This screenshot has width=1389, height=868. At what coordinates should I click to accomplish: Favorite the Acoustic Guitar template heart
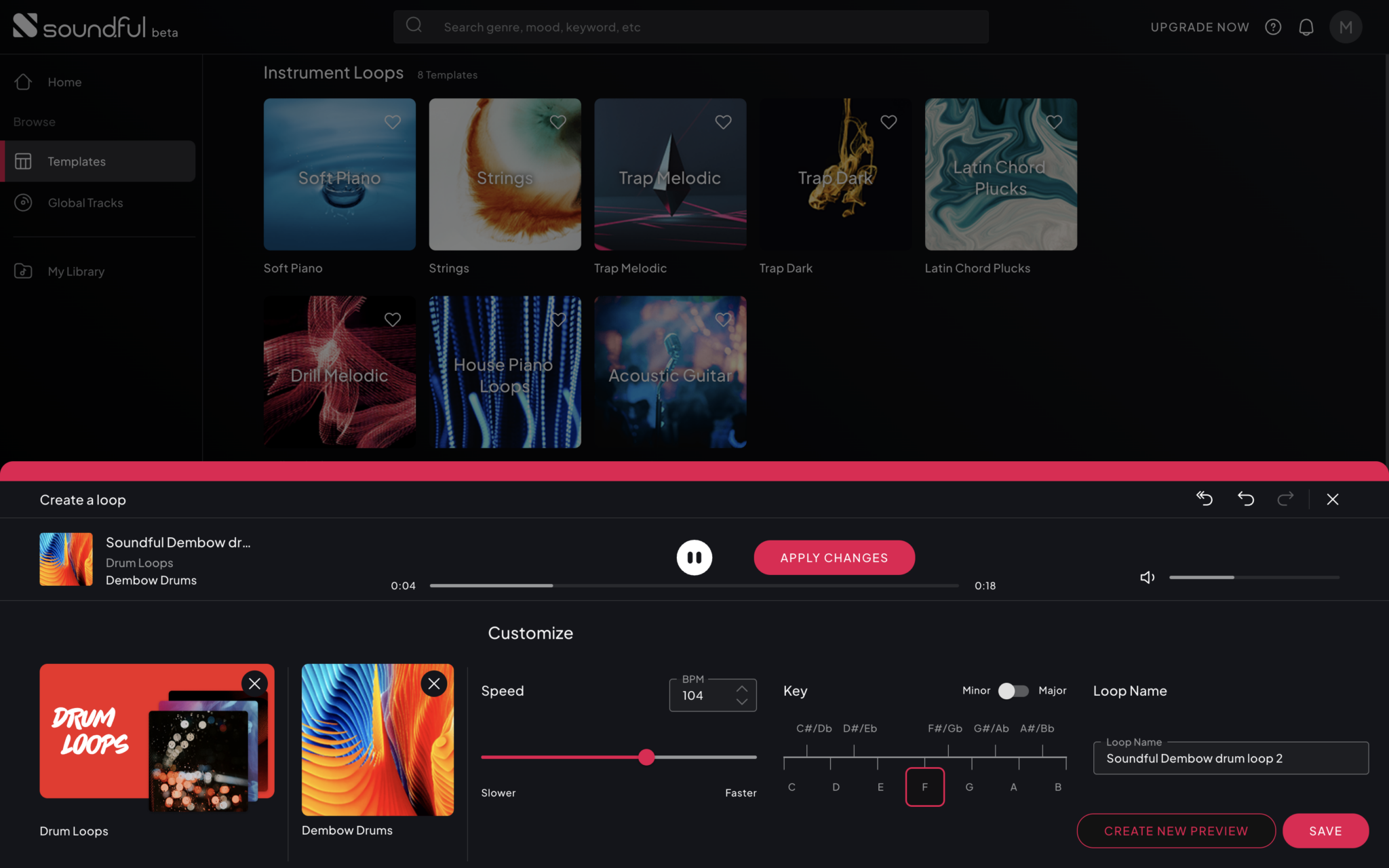click(723, 319)
